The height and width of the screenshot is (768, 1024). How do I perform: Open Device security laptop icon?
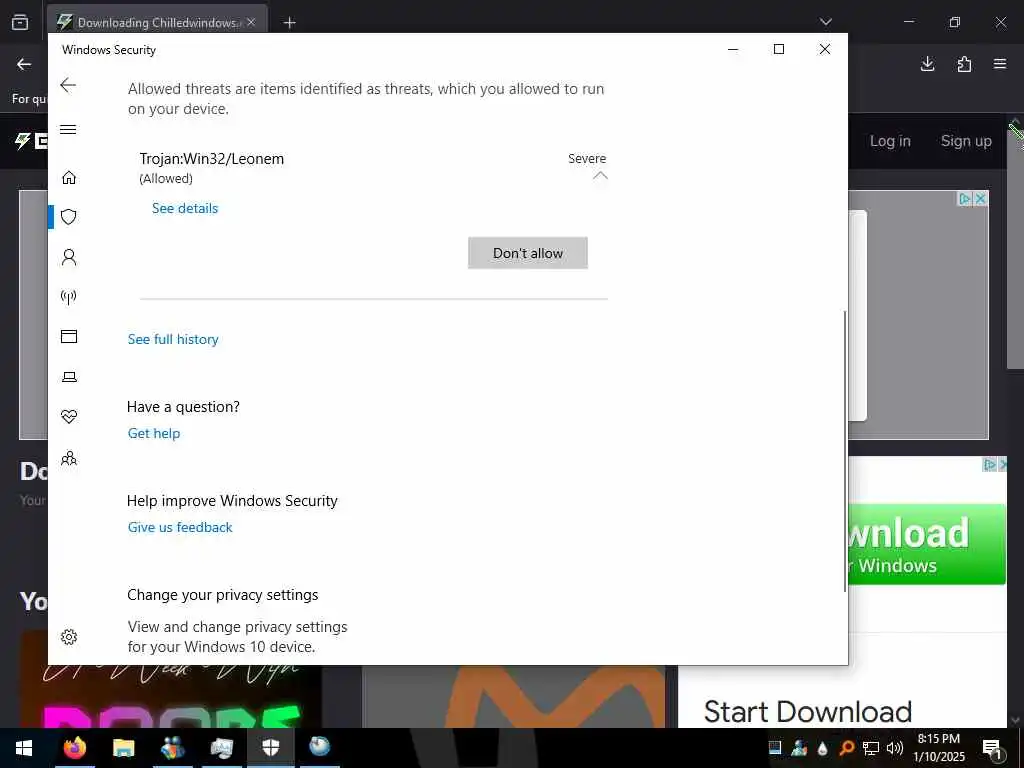pyautogui.click(x=69, y=377)
